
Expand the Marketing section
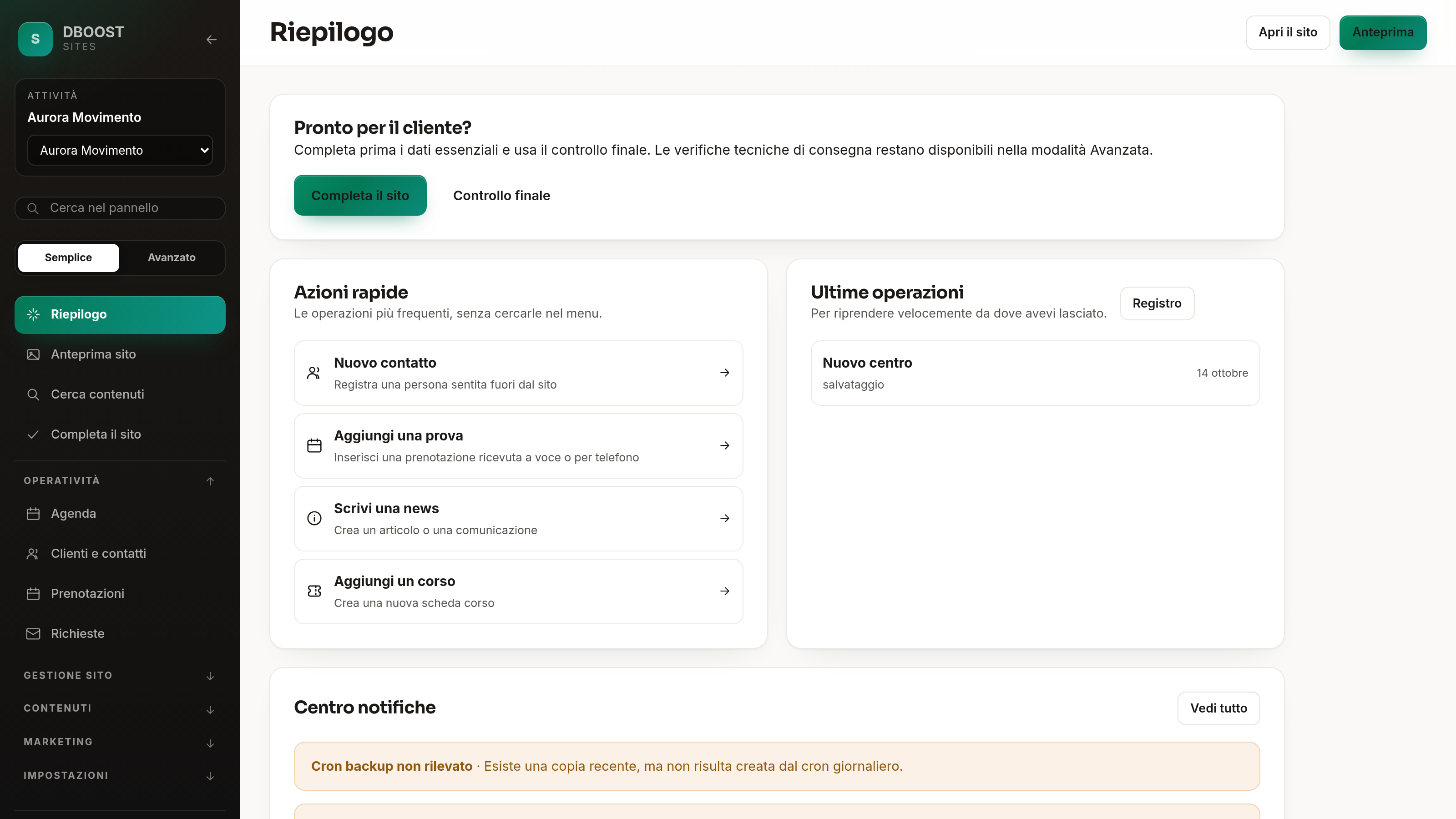pos(120,743)
